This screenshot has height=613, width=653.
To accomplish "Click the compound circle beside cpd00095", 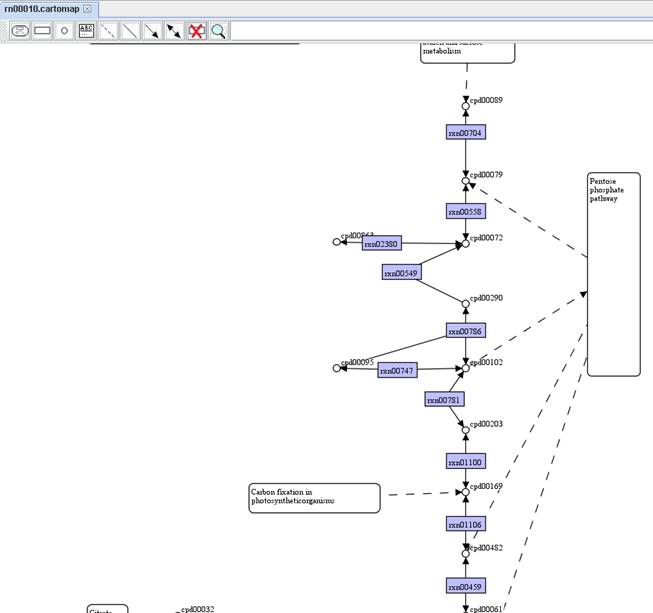I will tap(336, 368).
